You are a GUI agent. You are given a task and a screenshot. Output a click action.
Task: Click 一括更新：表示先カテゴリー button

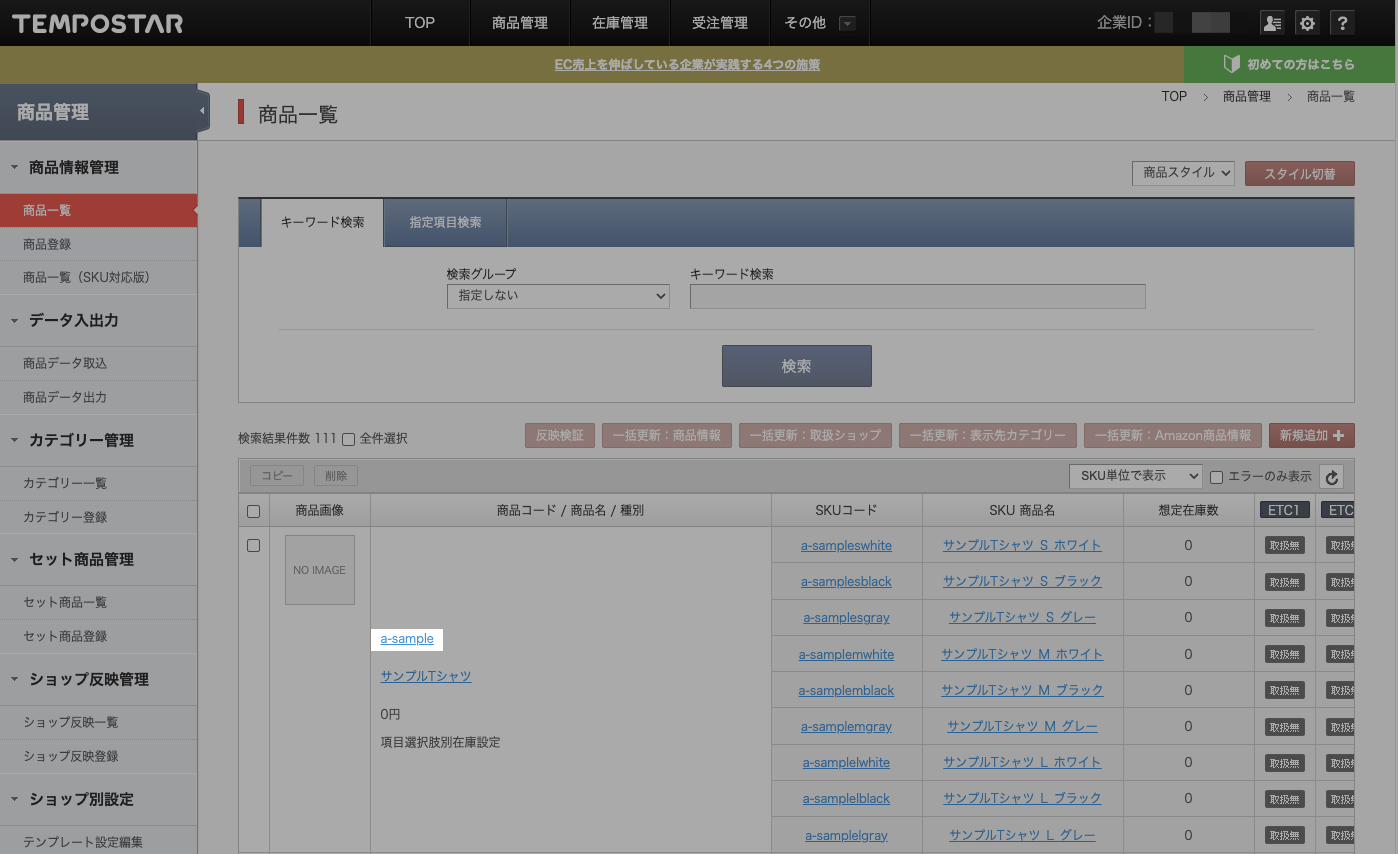(x=988, y=435)
